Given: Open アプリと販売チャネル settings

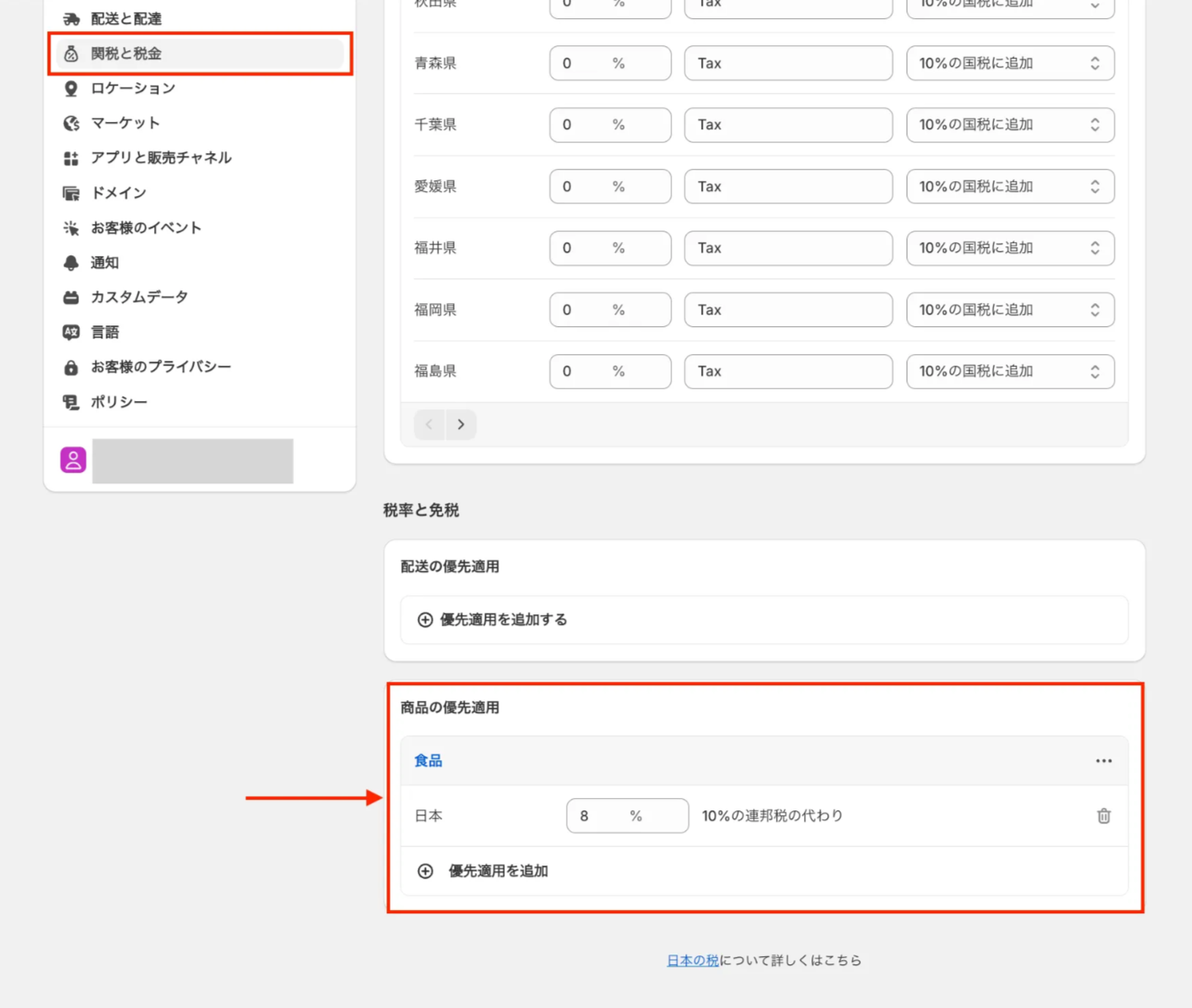Looking at the screenshot, I should [200, 158].
